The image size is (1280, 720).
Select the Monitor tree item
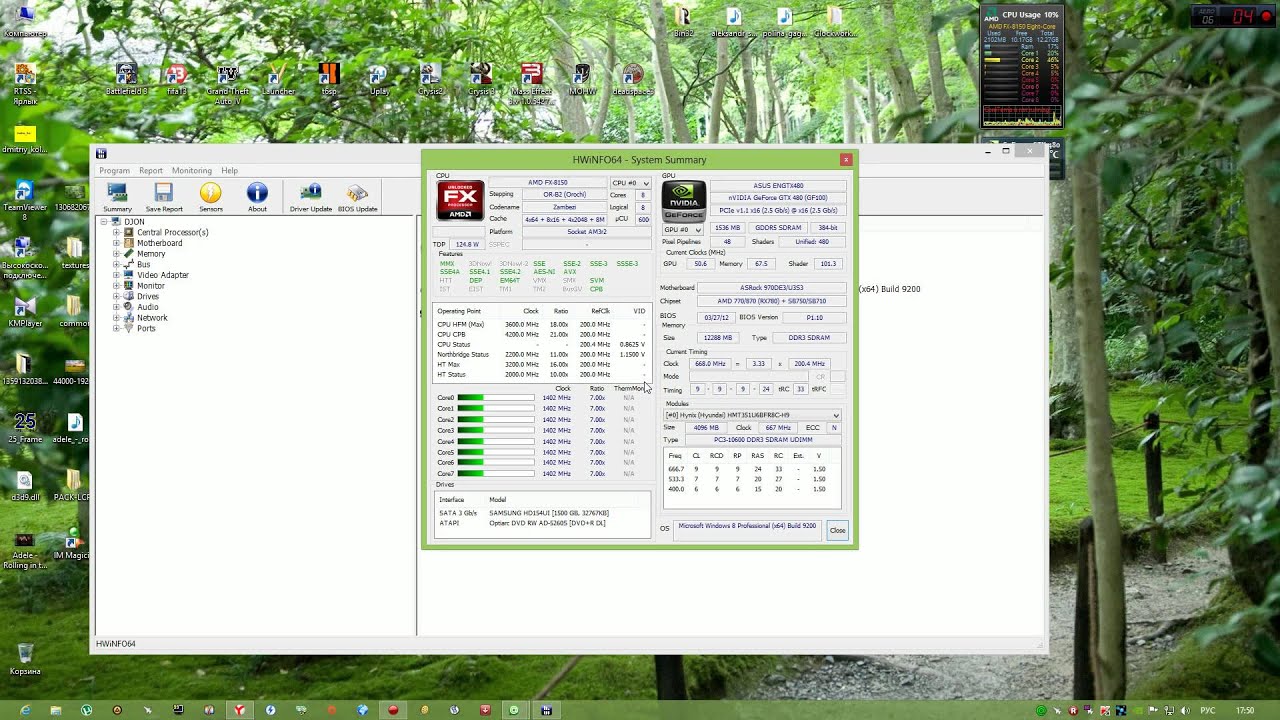(x=151, y=286)
